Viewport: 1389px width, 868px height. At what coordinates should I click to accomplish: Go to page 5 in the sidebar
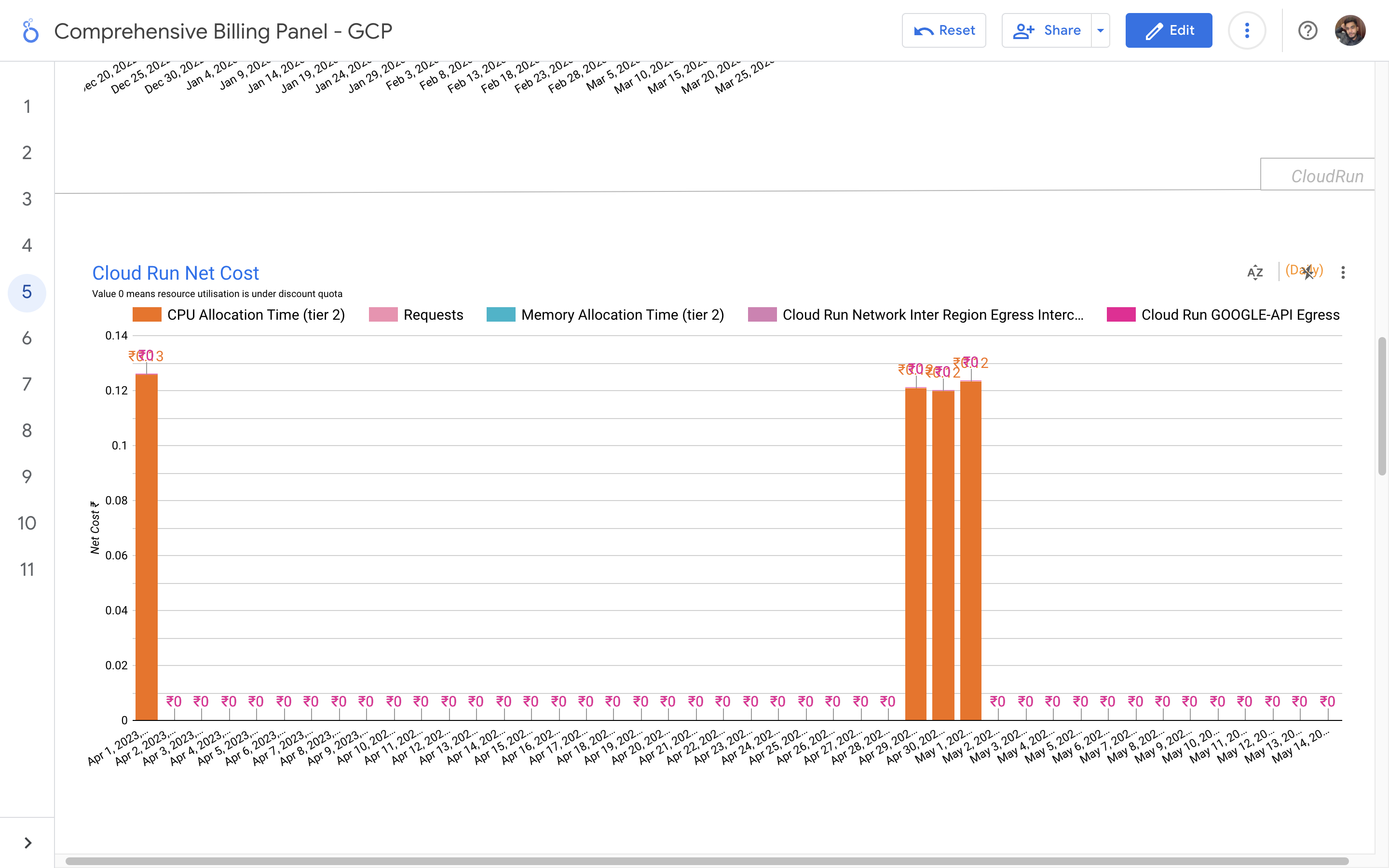pos(27,292)
